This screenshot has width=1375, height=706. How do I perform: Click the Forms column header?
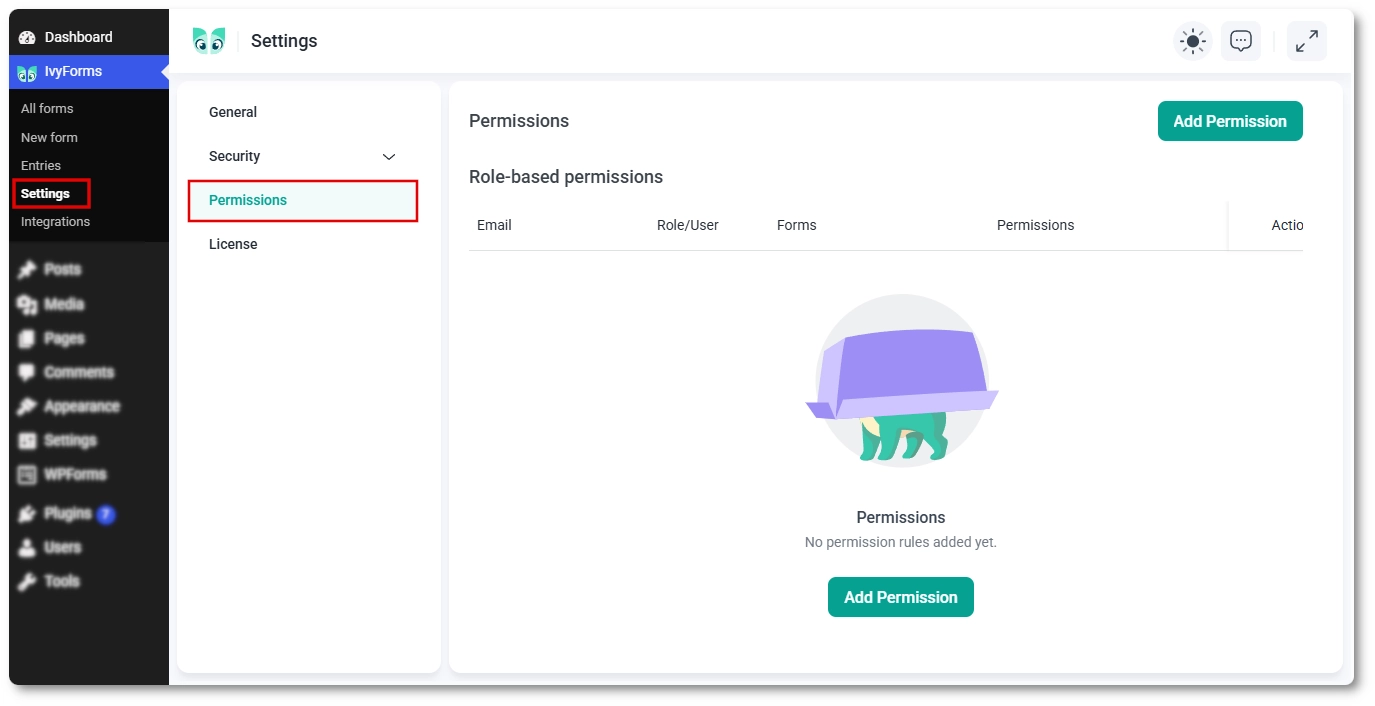tap(797, 225)
